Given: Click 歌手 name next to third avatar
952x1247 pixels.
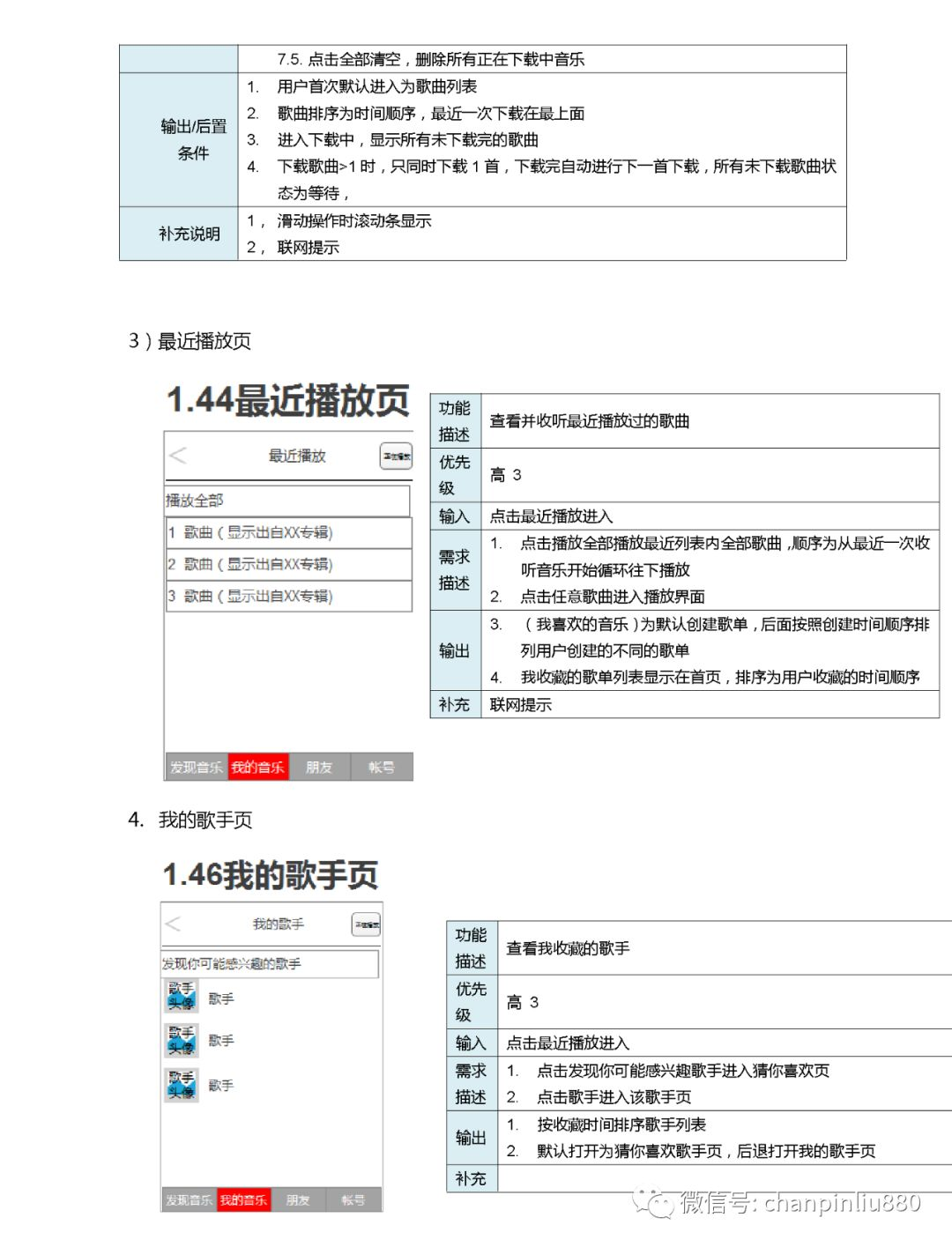Looking at the screenshot, I should tap(221, 1086).
